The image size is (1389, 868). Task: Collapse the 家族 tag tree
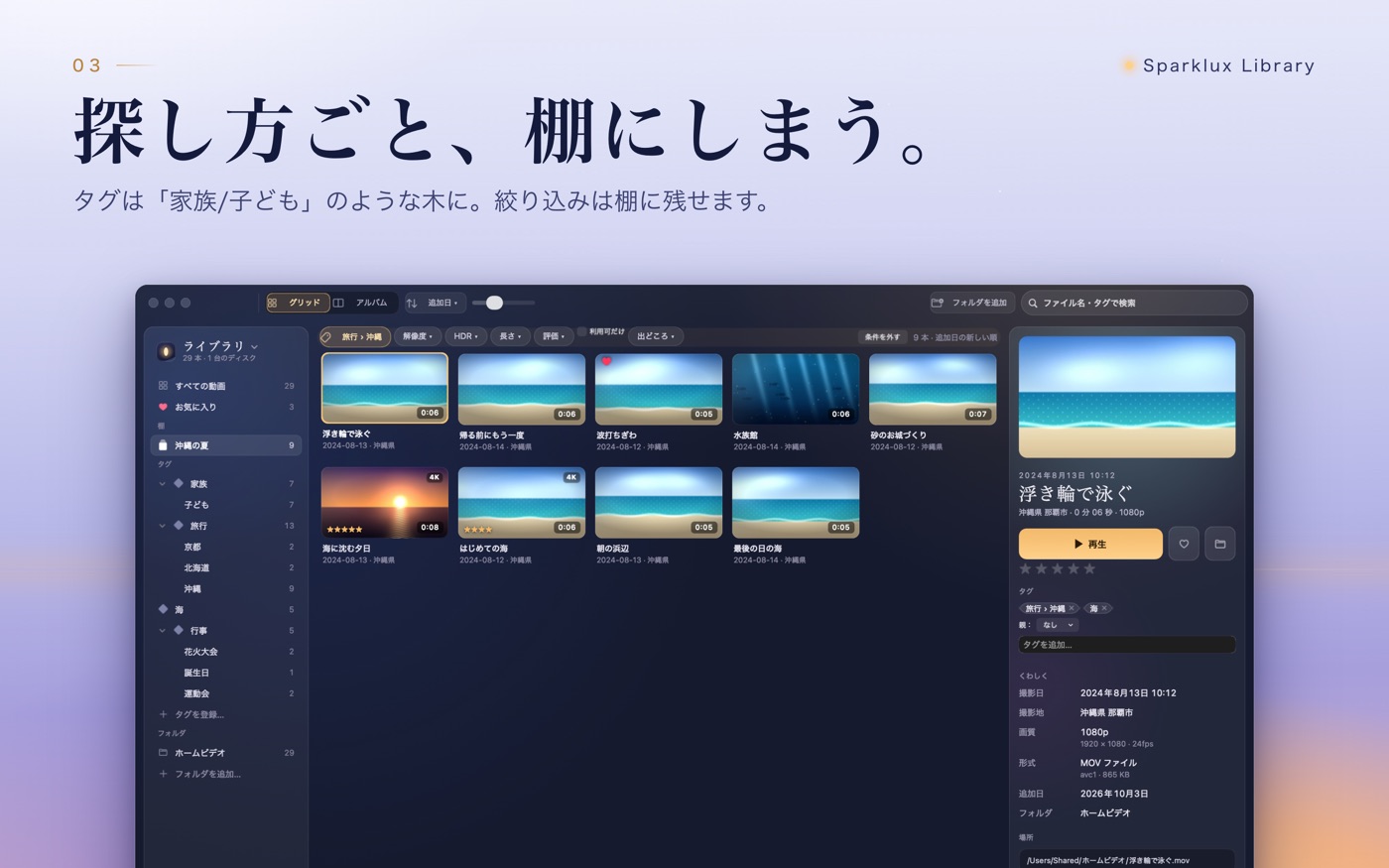coord(162,484)
